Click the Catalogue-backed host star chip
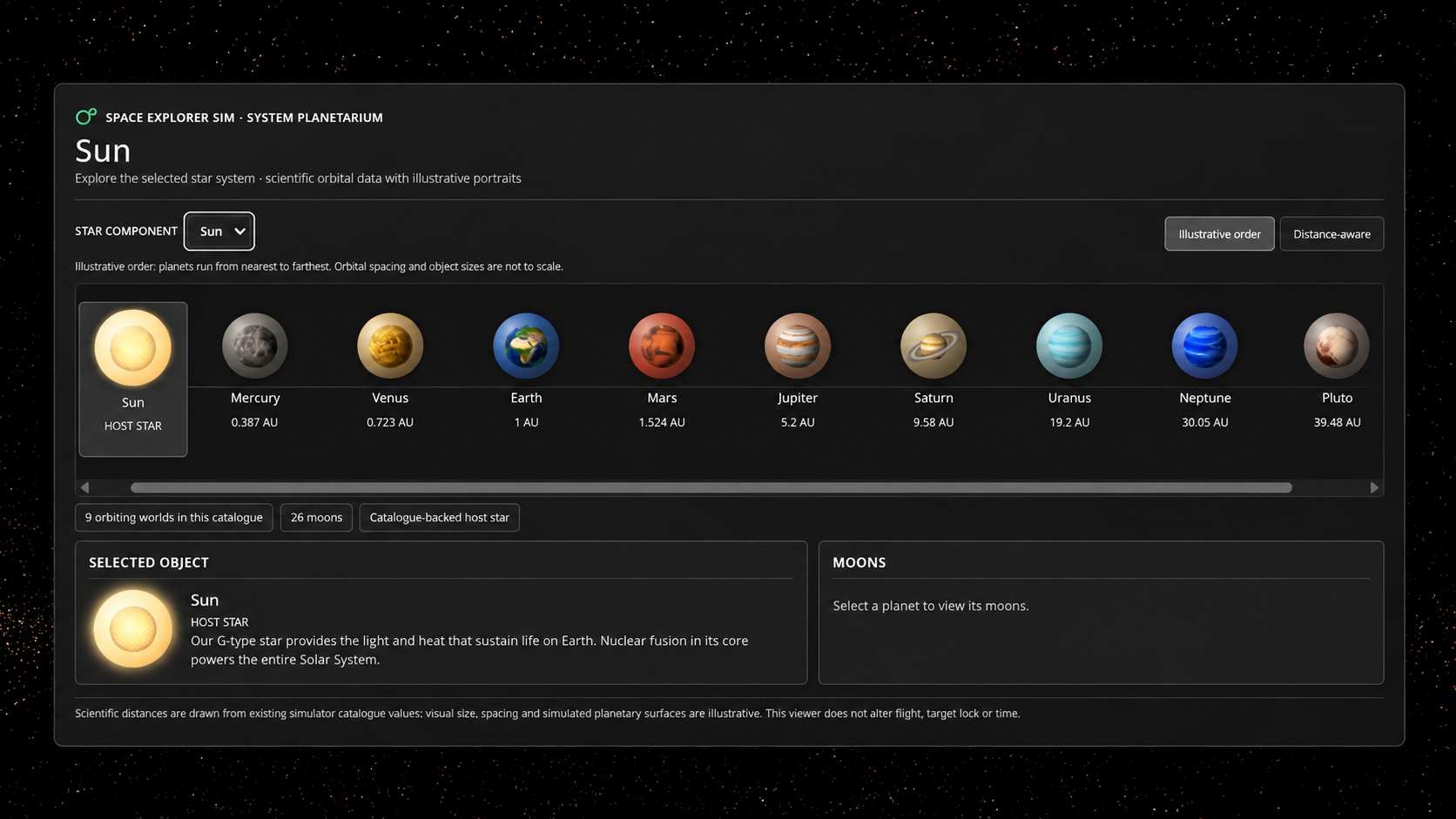Image resolution: width=1456 pixels, height=819 pixels. tap(439, 517)
